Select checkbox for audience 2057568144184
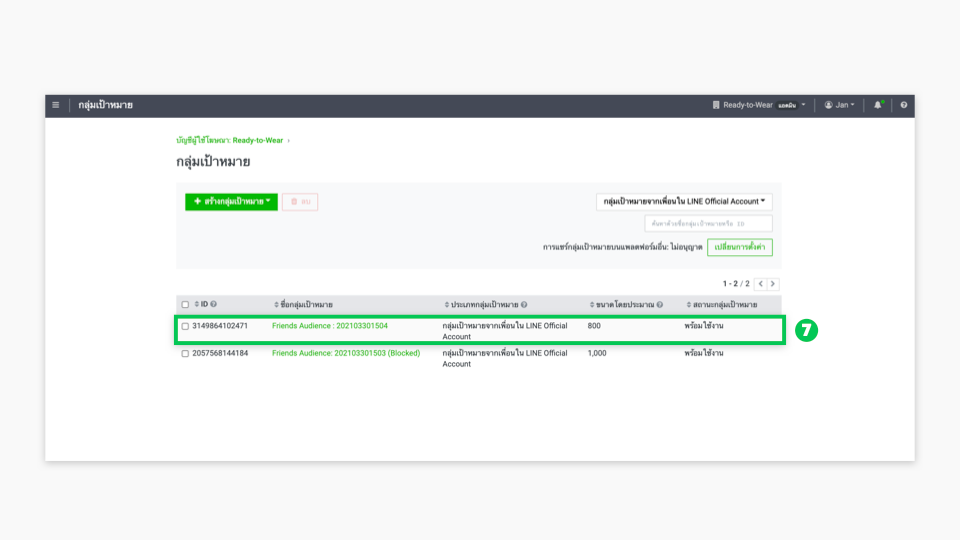This screenshot has width=960, height=540. (185, 353)
